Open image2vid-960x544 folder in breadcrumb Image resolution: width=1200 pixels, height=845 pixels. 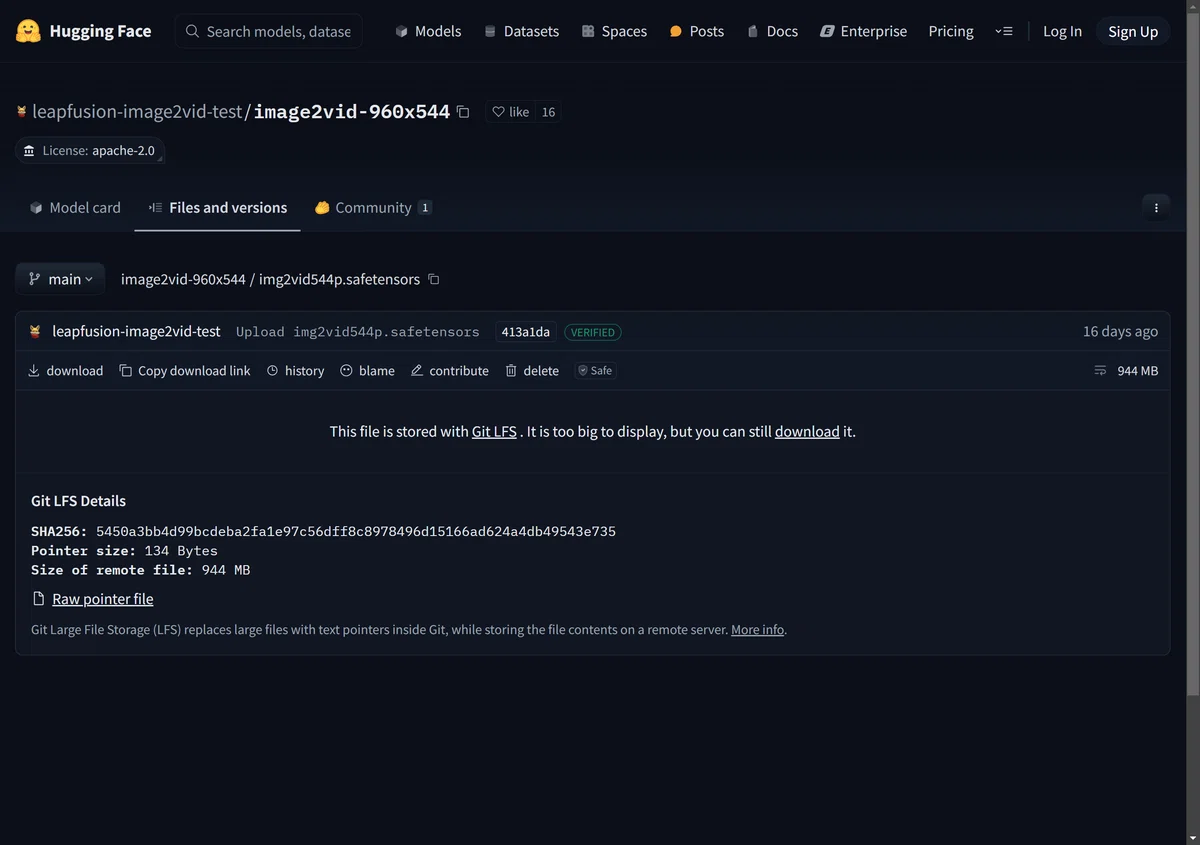pyautogui.click(x=183, y=279)
